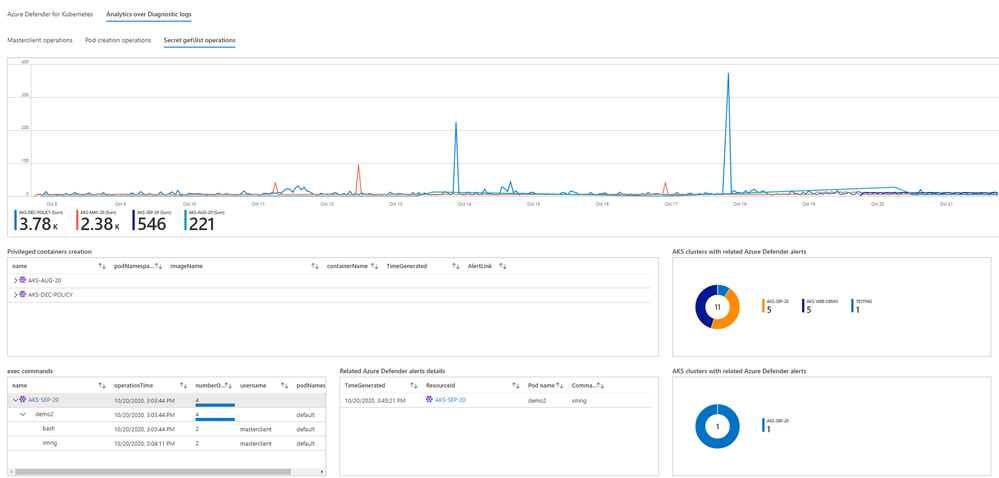999x478 pixels.
Task: Click the donut chart showing total 1
Action: click(717, 426)
